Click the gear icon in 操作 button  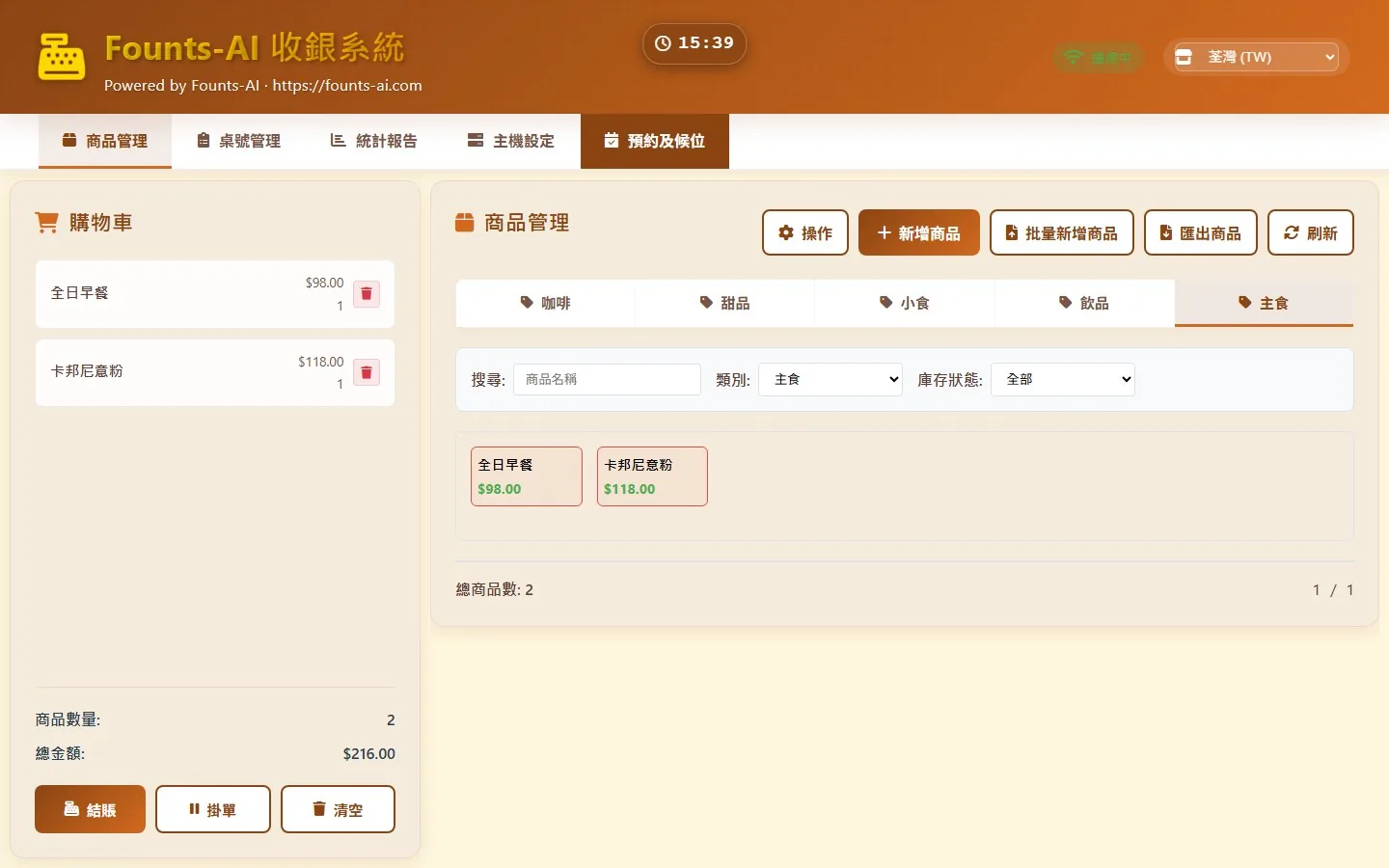[x=786, y=232]
